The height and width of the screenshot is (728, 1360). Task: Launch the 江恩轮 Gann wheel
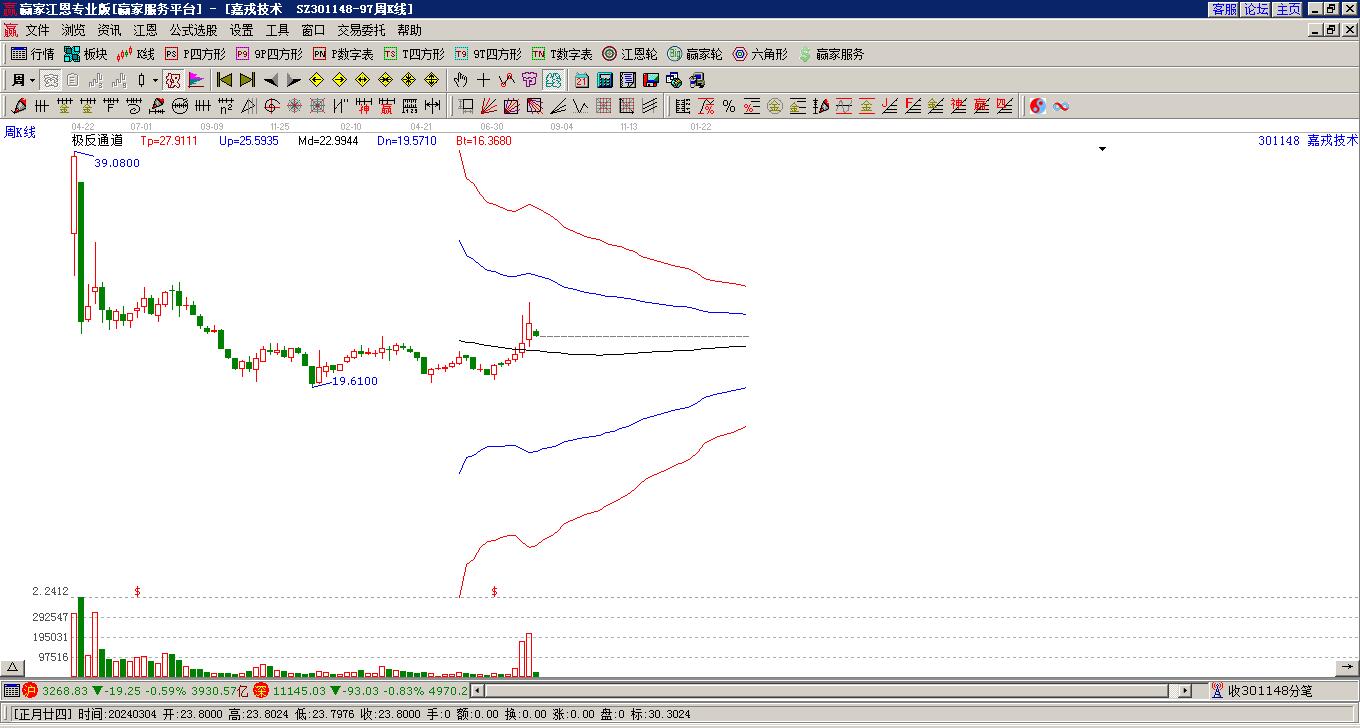tap(630, 54)
